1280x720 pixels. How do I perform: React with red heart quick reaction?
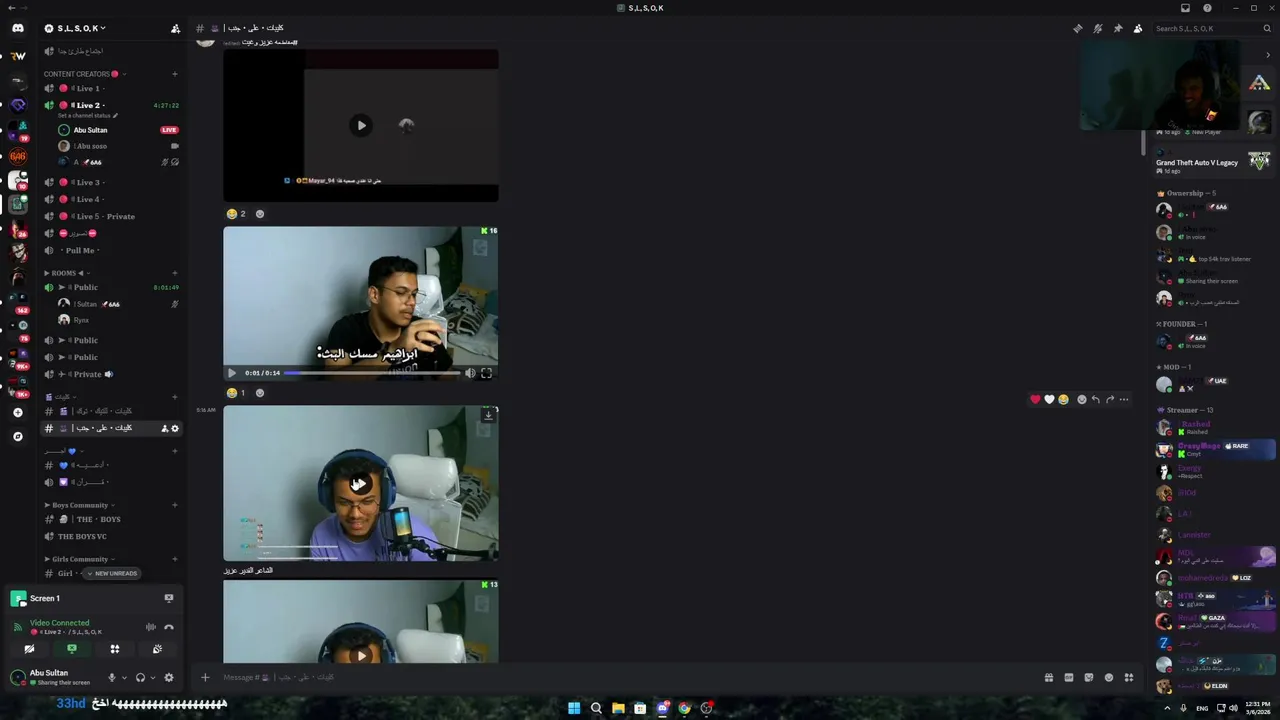(1035, 399)
